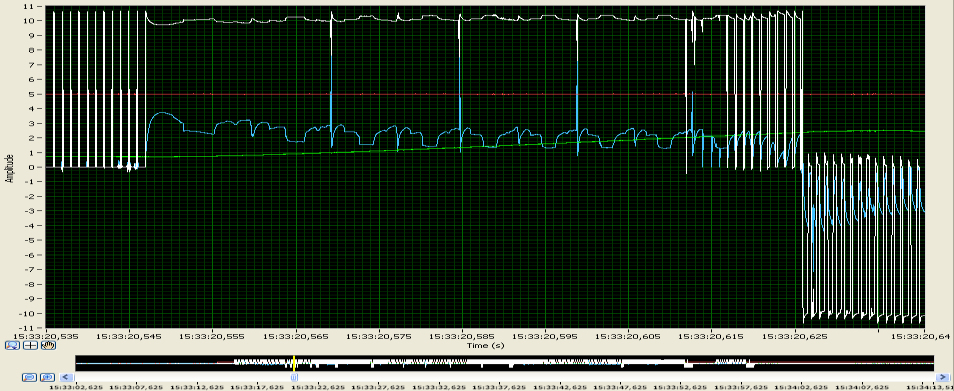
Task: Click empty scrollbar track right of thumb
Action: (615, 378)
